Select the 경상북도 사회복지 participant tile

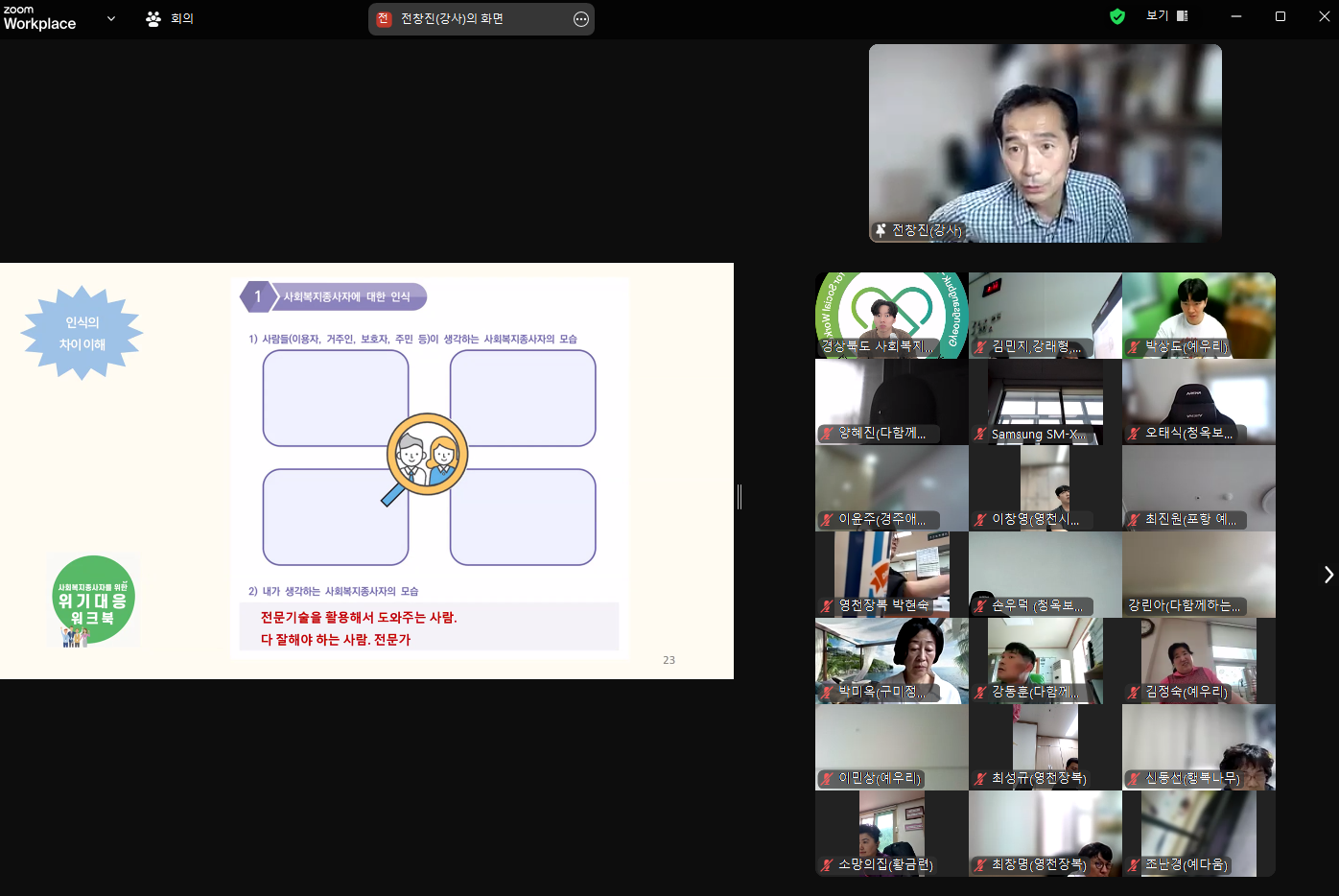click(x=892, y=316)
